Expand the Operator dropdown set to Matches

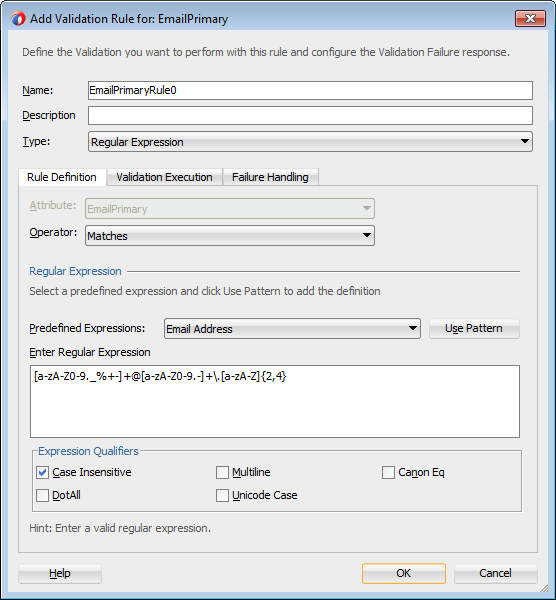click(x=230, y=236)
